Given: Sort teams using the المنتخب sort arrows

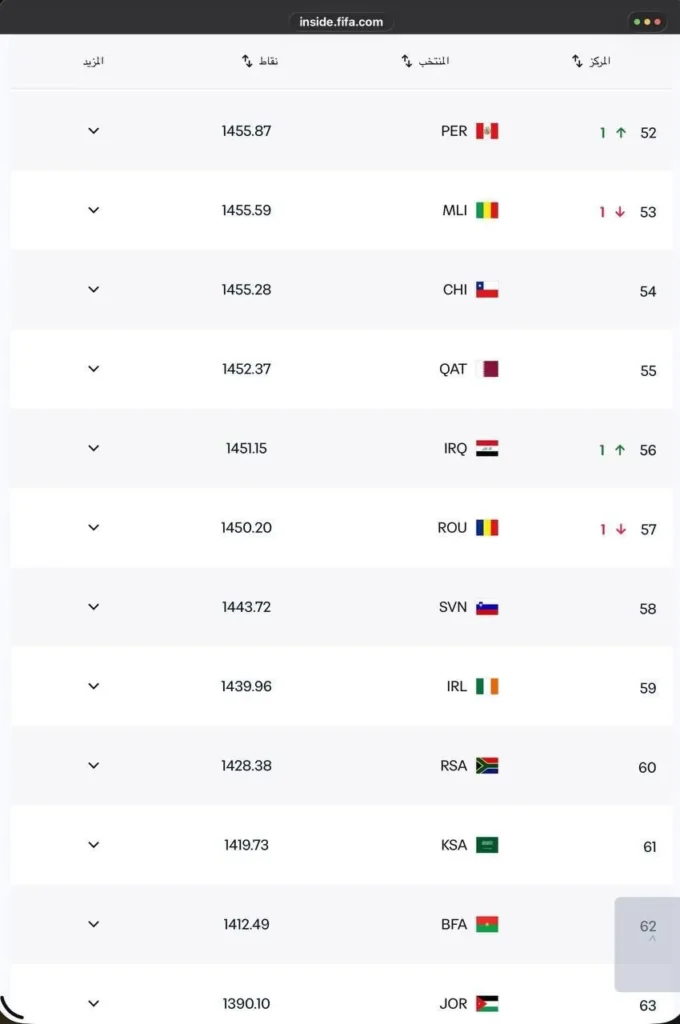Looking at the screenshot, I should pyautogui.click(x=406, y=61).
